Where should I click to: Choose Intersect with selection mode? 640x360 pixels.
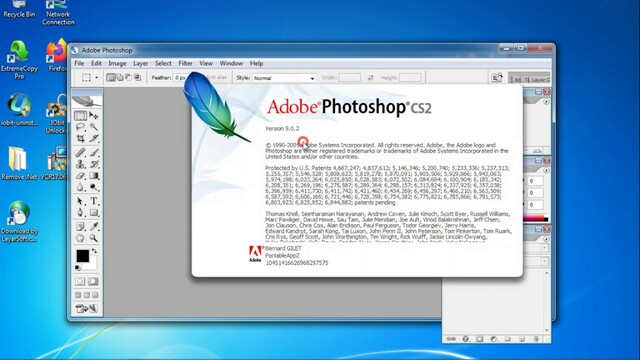coord(138,78)
